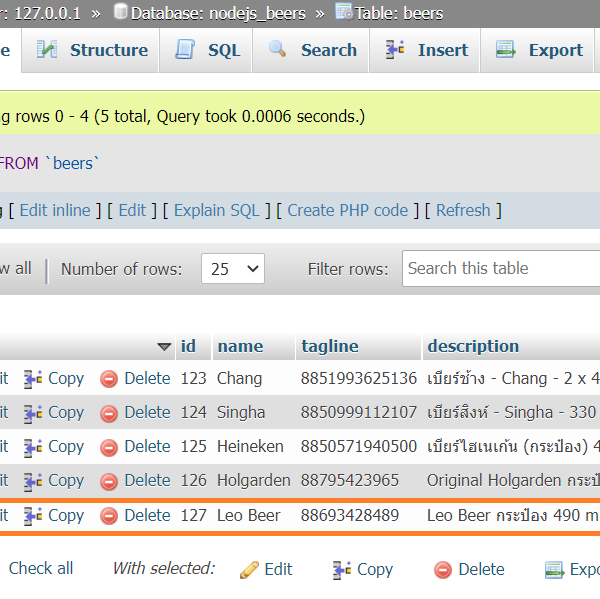The width and height of the screenshot is (600, 599).
Task: Click the Delete icon for Chang row
Action: [x=109, y=379]
